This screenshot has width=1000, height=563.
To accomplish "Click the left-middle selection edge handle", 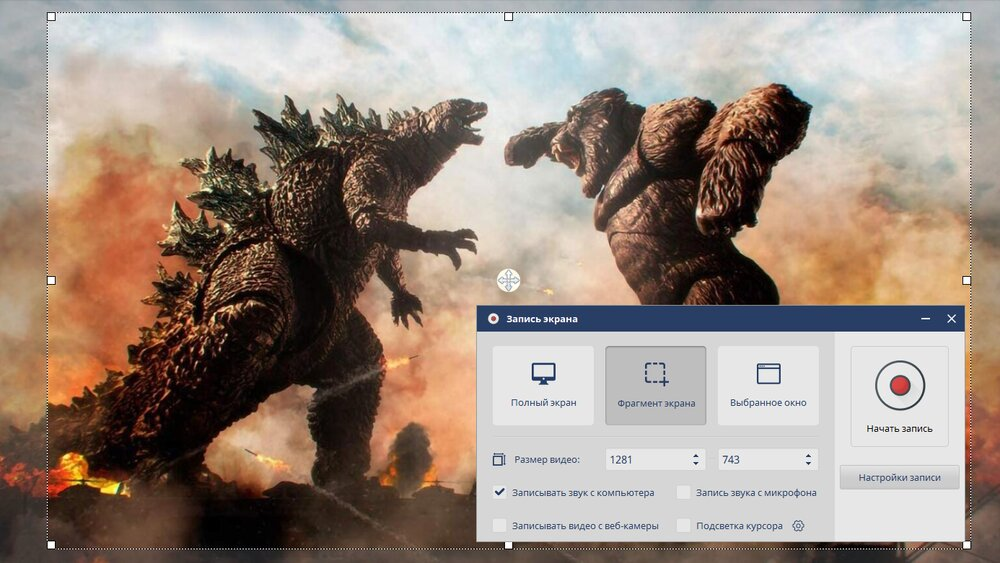I will click(x=52, y=280).
